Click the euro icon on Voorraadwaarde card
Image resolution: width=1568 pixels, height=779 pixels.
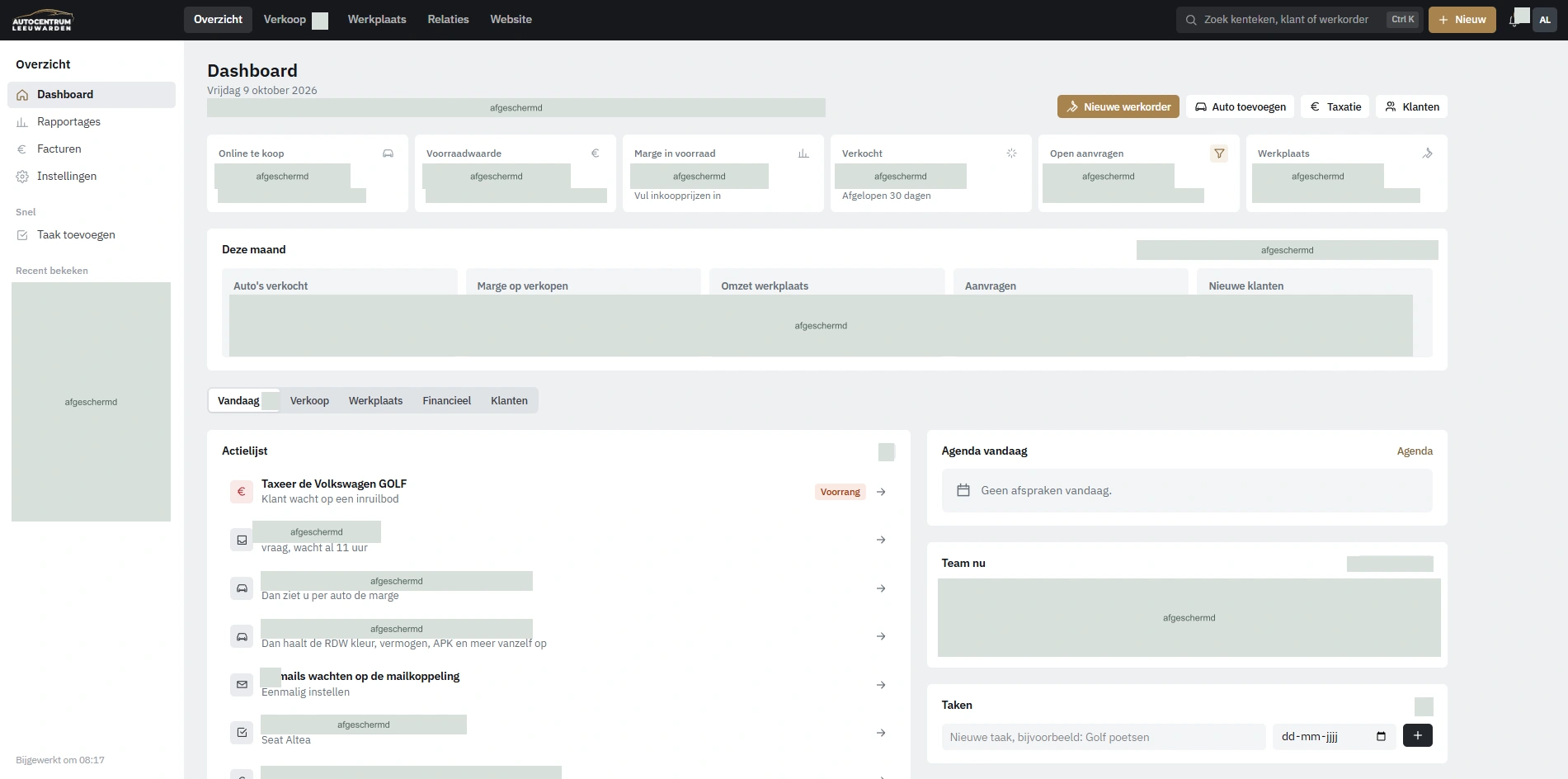tap(596, 153)
